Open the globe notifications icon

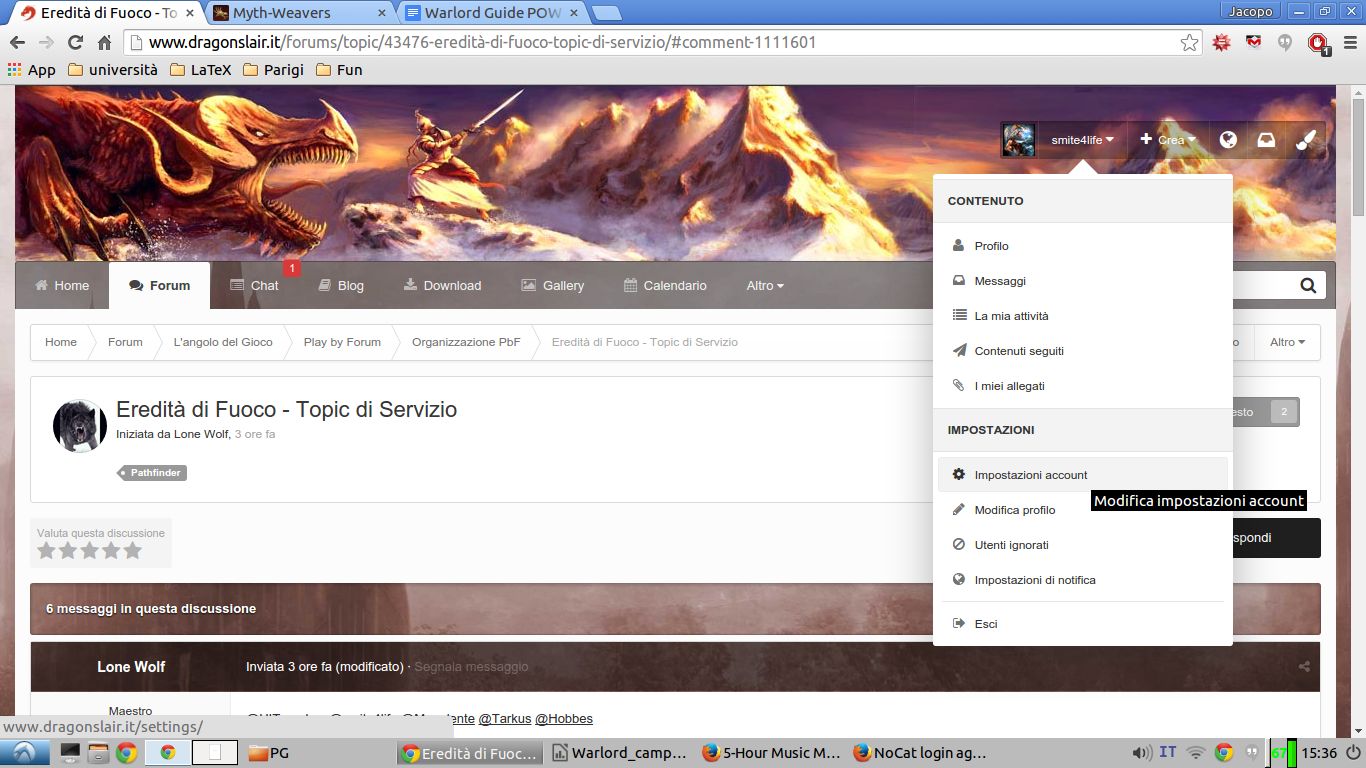[x=1228, y=140]
